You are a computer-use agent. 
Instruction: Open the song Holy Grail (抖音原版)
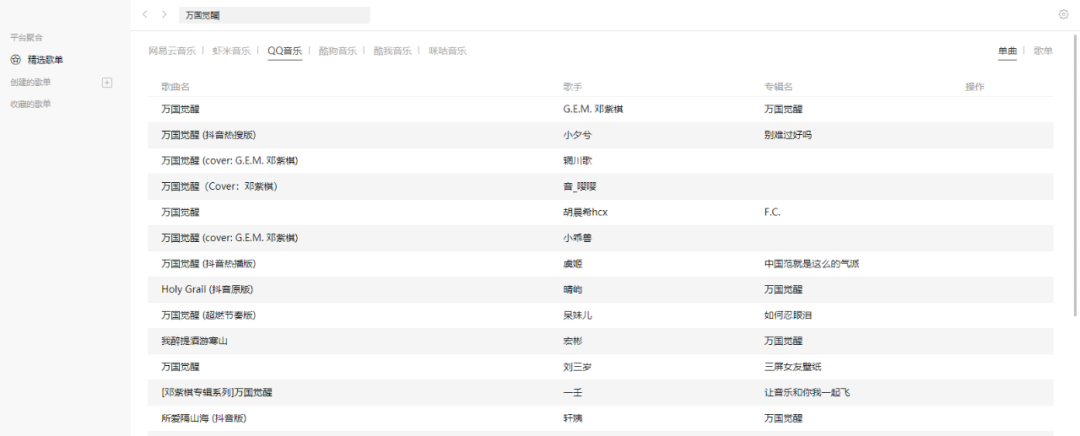206,289
